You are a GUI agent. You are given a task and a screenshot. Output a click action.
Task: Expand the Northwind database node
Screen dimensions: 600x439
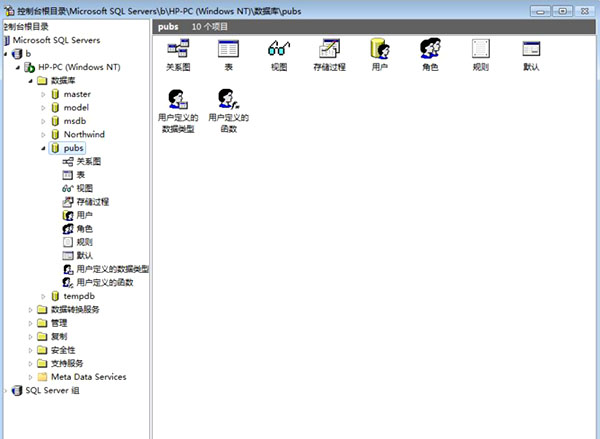point(43,135)
